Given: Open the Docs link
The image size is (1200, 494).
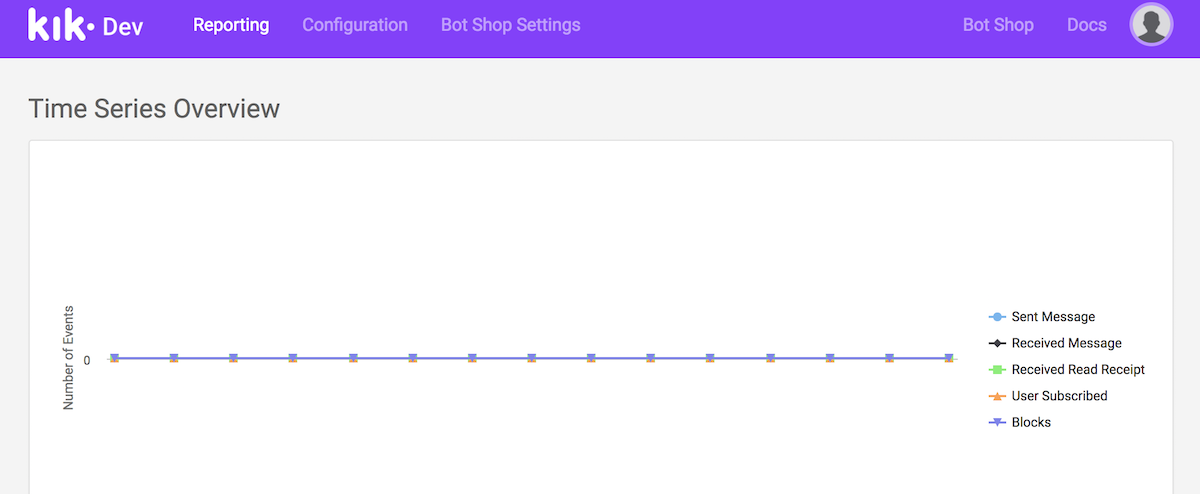Looking at the screenshot, I should (1087, 25).
